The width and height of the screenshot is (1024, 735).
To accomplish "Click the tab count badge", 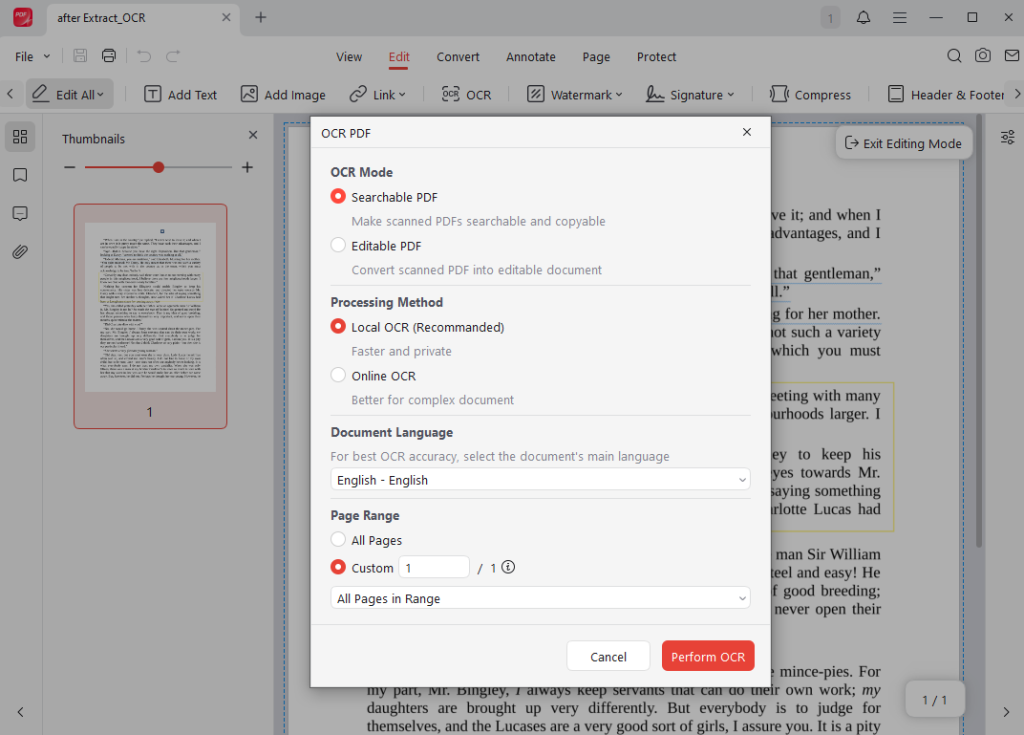I will coord(830,18).
